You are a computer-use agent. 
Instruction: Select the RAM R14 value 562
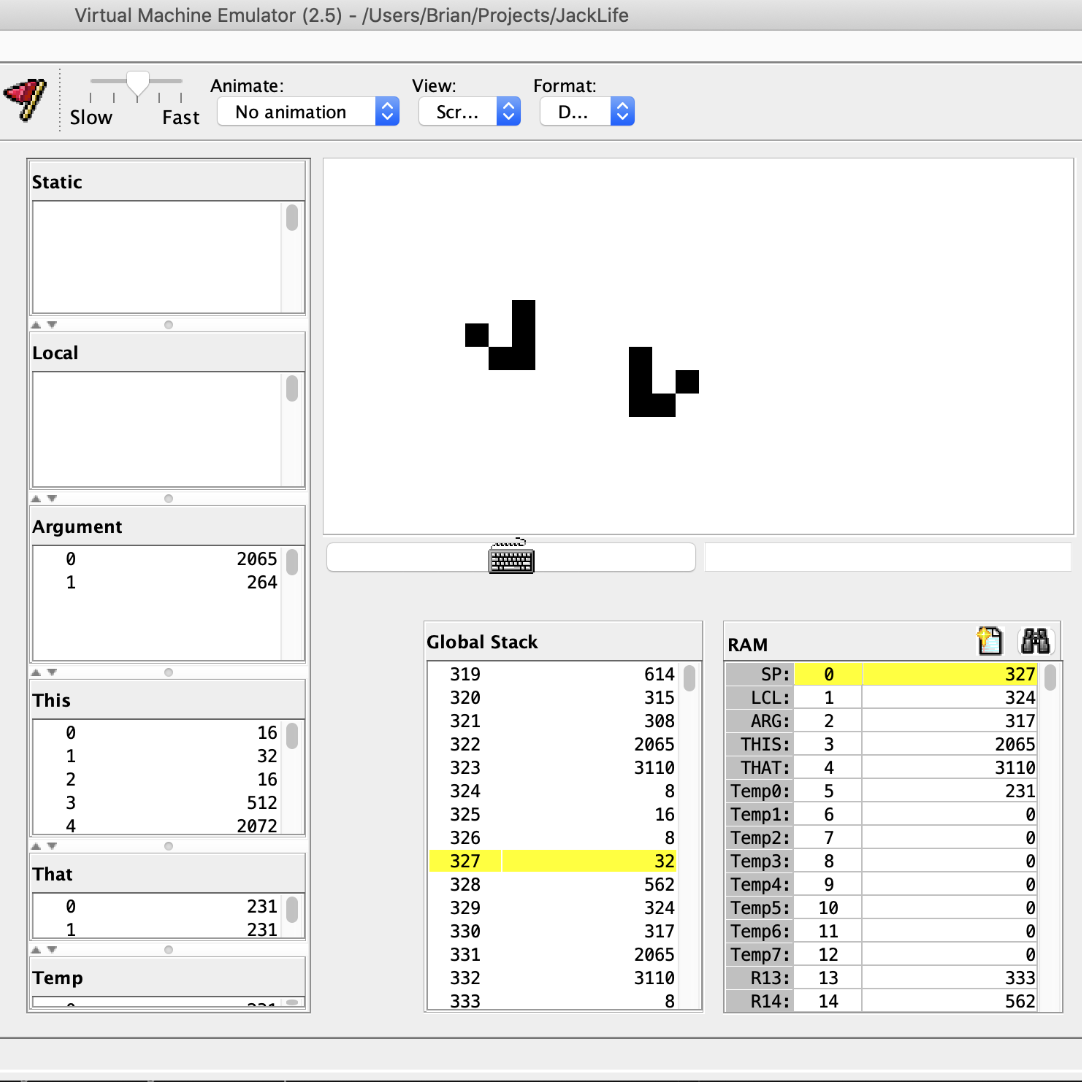tap(1020, 1001)
